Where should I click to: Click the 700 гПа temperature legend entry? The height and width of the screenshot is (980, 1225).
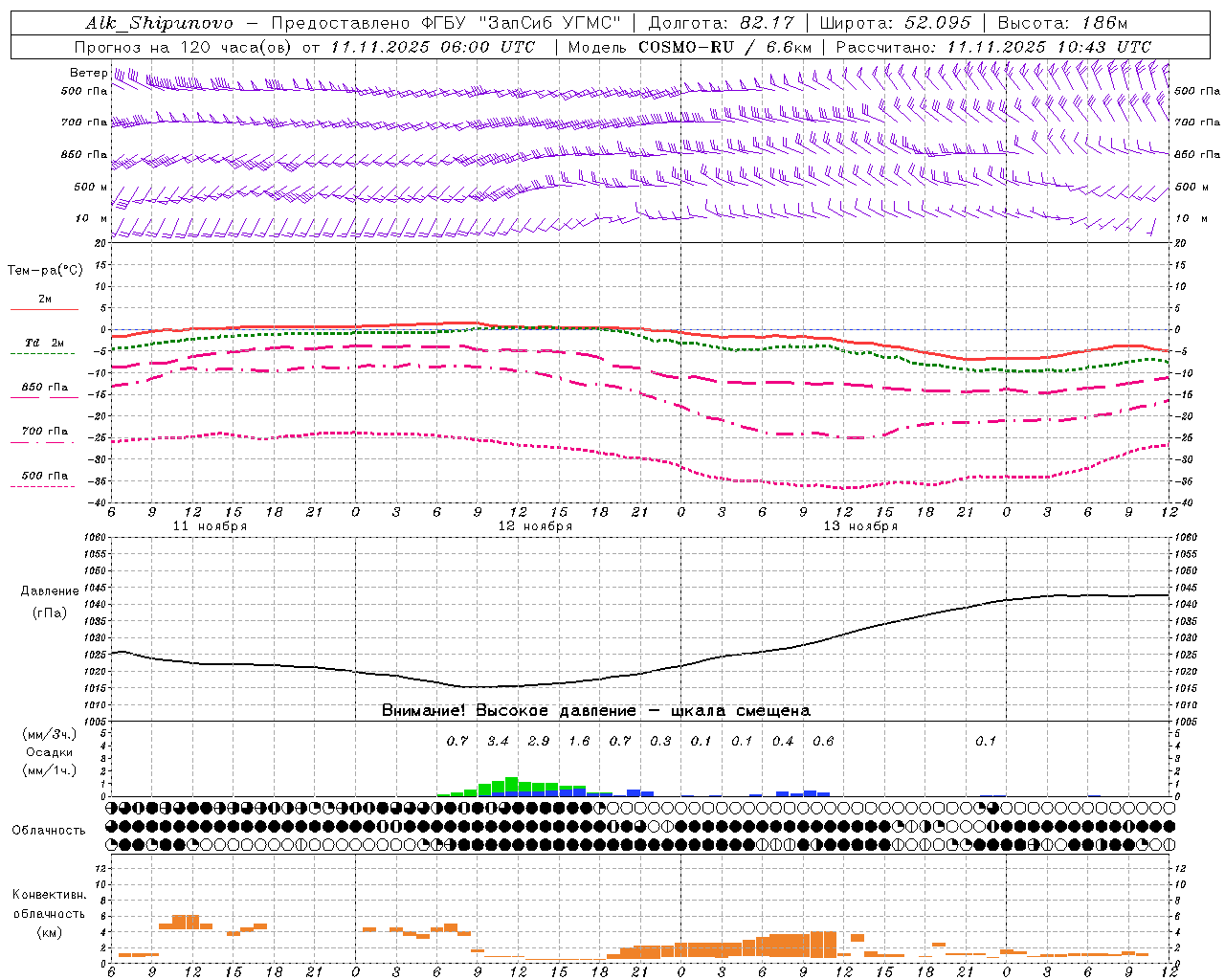[x=45, y=431]
